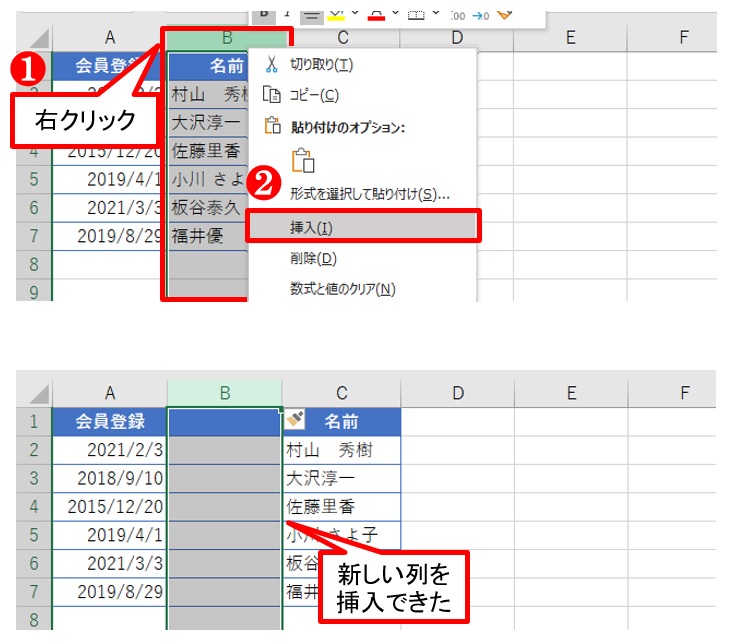
Task: Click cell 2015/12/20 in lower worksheet
Action: [110, 507]
